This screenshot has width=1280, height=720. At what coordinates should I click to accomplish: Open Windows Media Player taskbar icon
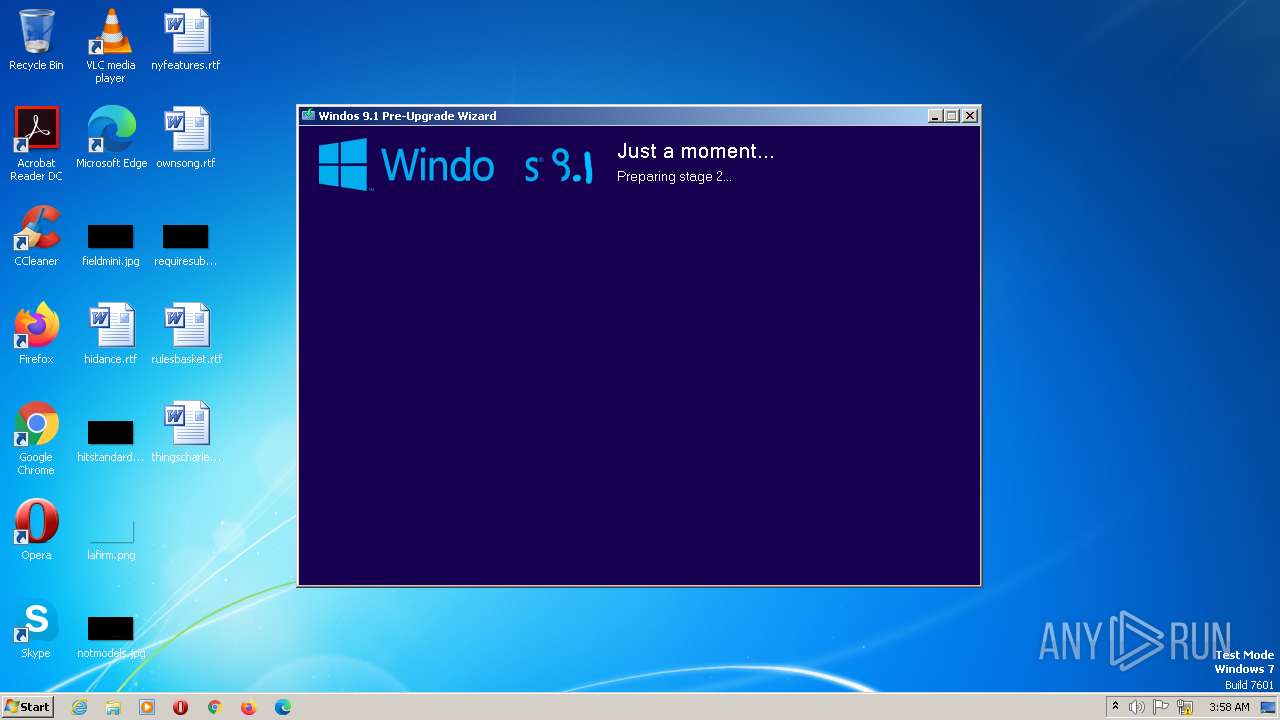pos(147,707)
